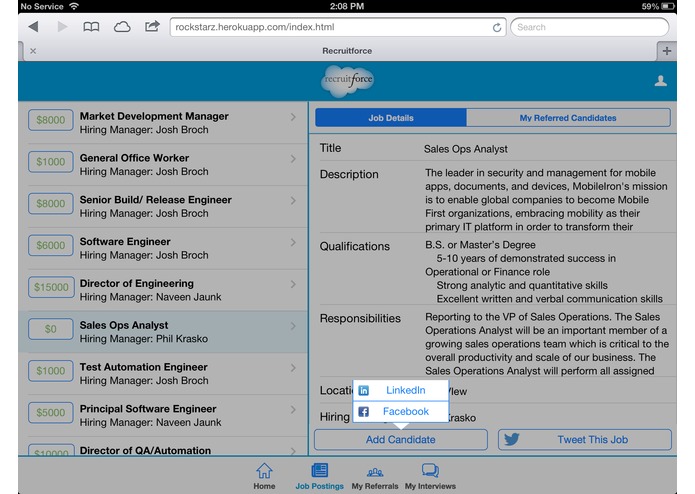Click the Responsibilities field label
This screenshot has height=494, width=695.
(x=360, y=319)
